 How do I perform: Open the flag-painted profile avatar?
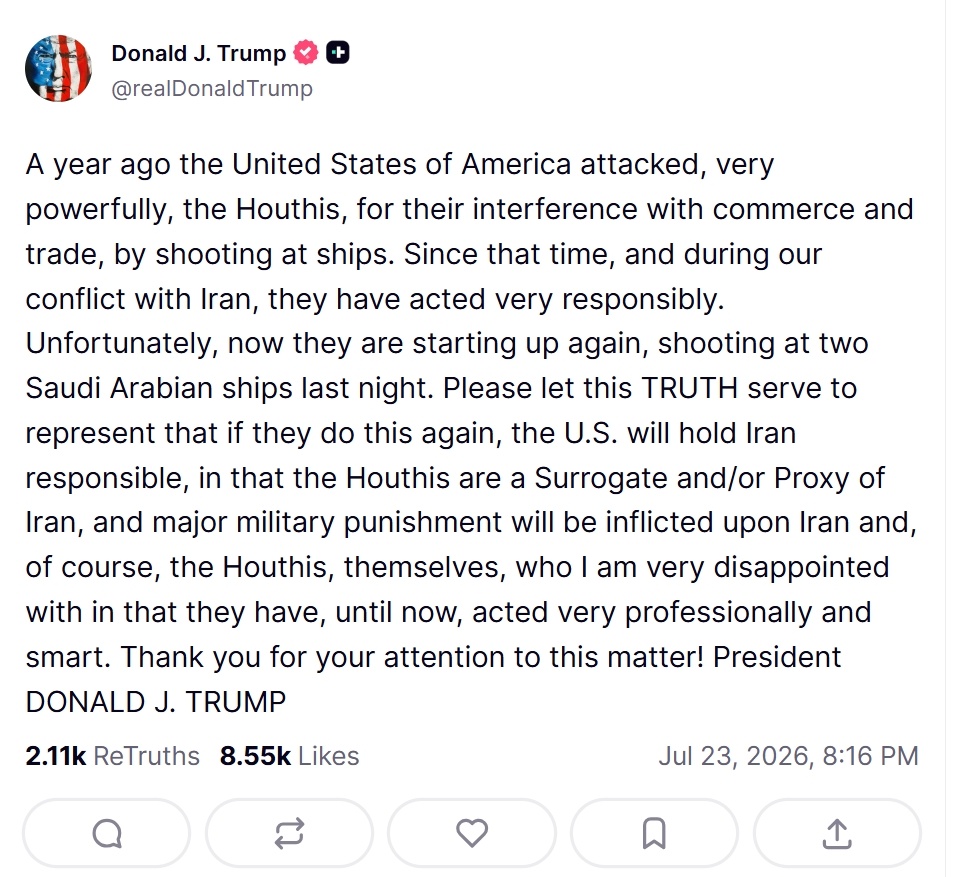click(x=58, y=68)
